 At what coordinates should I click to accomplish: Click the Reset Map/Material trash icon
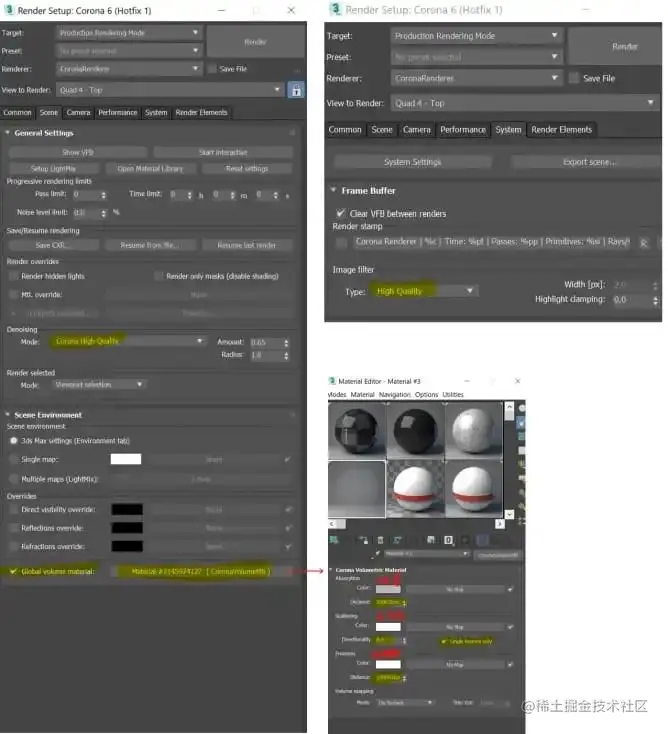coord(380,540)
